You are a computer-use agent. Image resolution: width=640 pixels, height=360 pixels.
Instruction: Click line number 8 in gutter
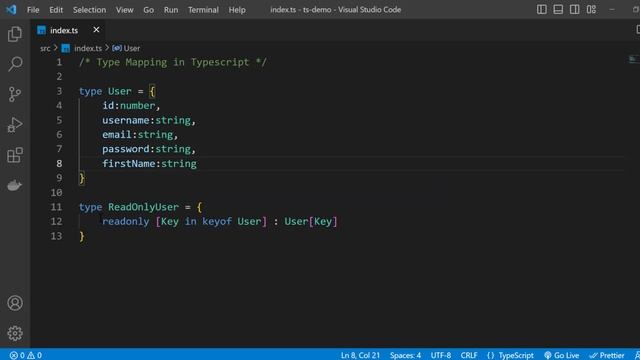tap(59, 163)
